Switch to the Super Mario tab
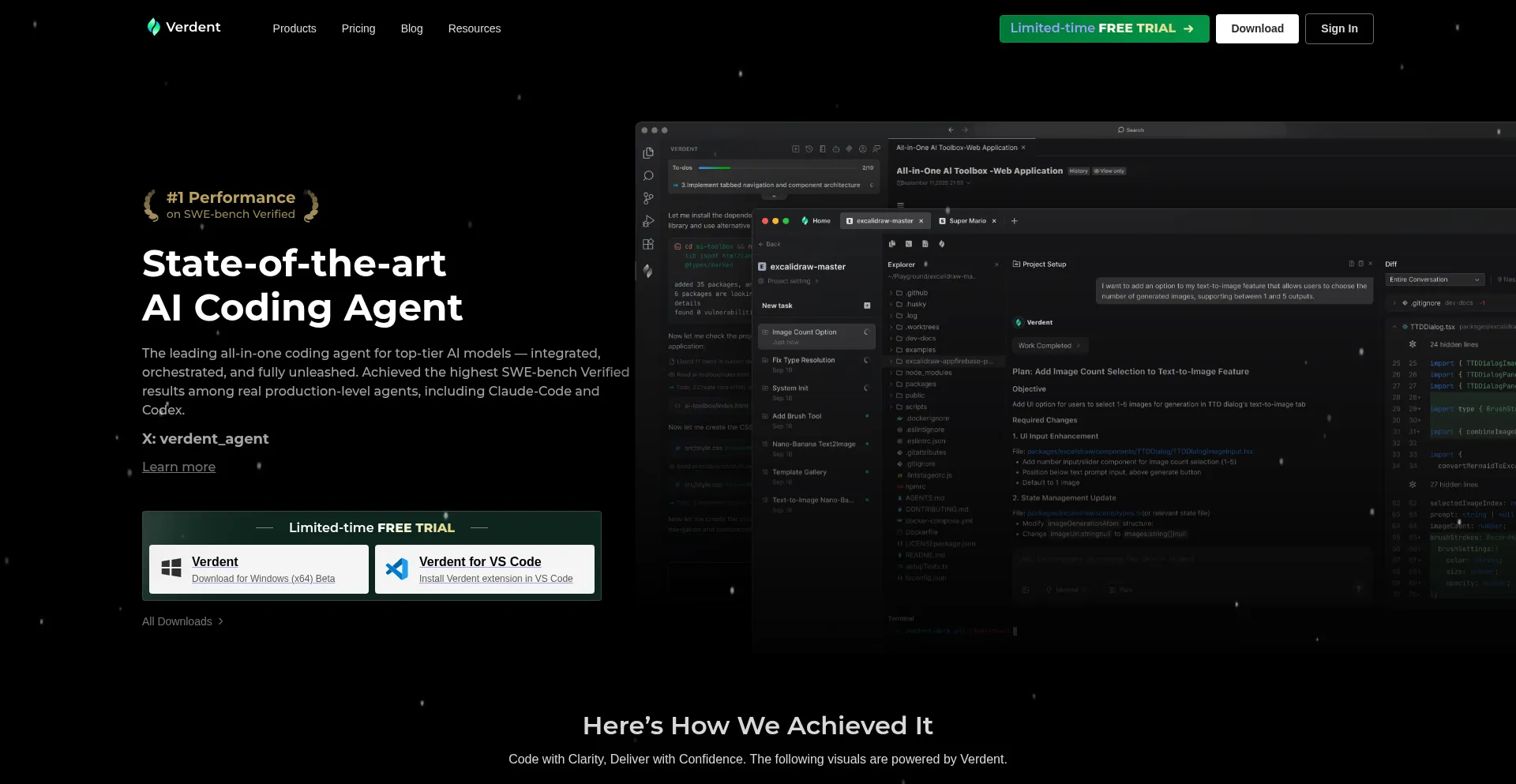 [966, 221]
